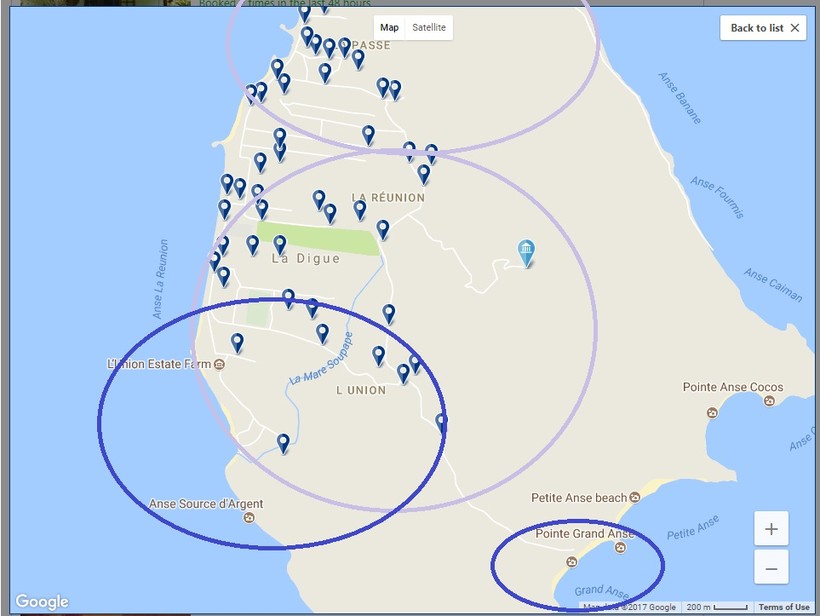Click the Back to list button
820x616 pixels.
[762, 28]
